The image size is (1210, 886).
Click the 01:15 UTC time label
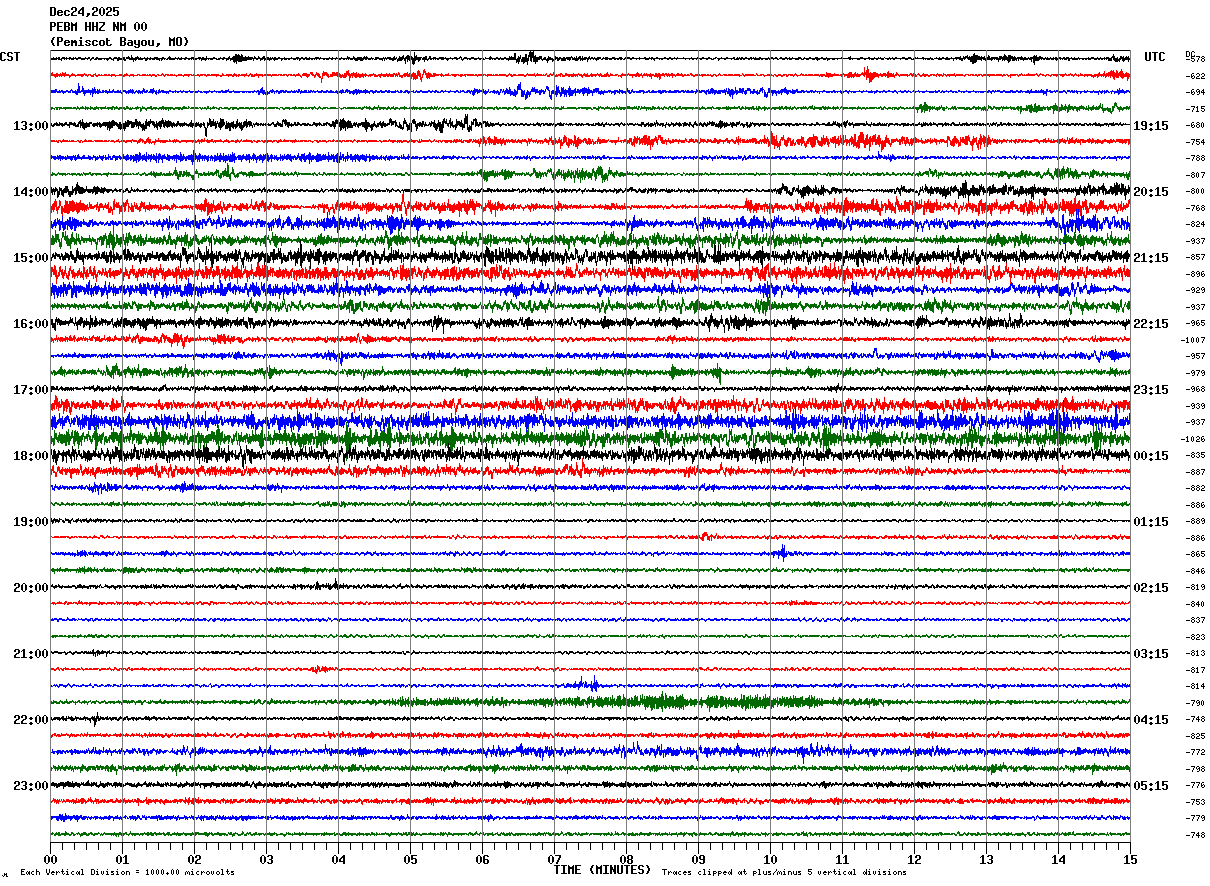(1151, 522)
